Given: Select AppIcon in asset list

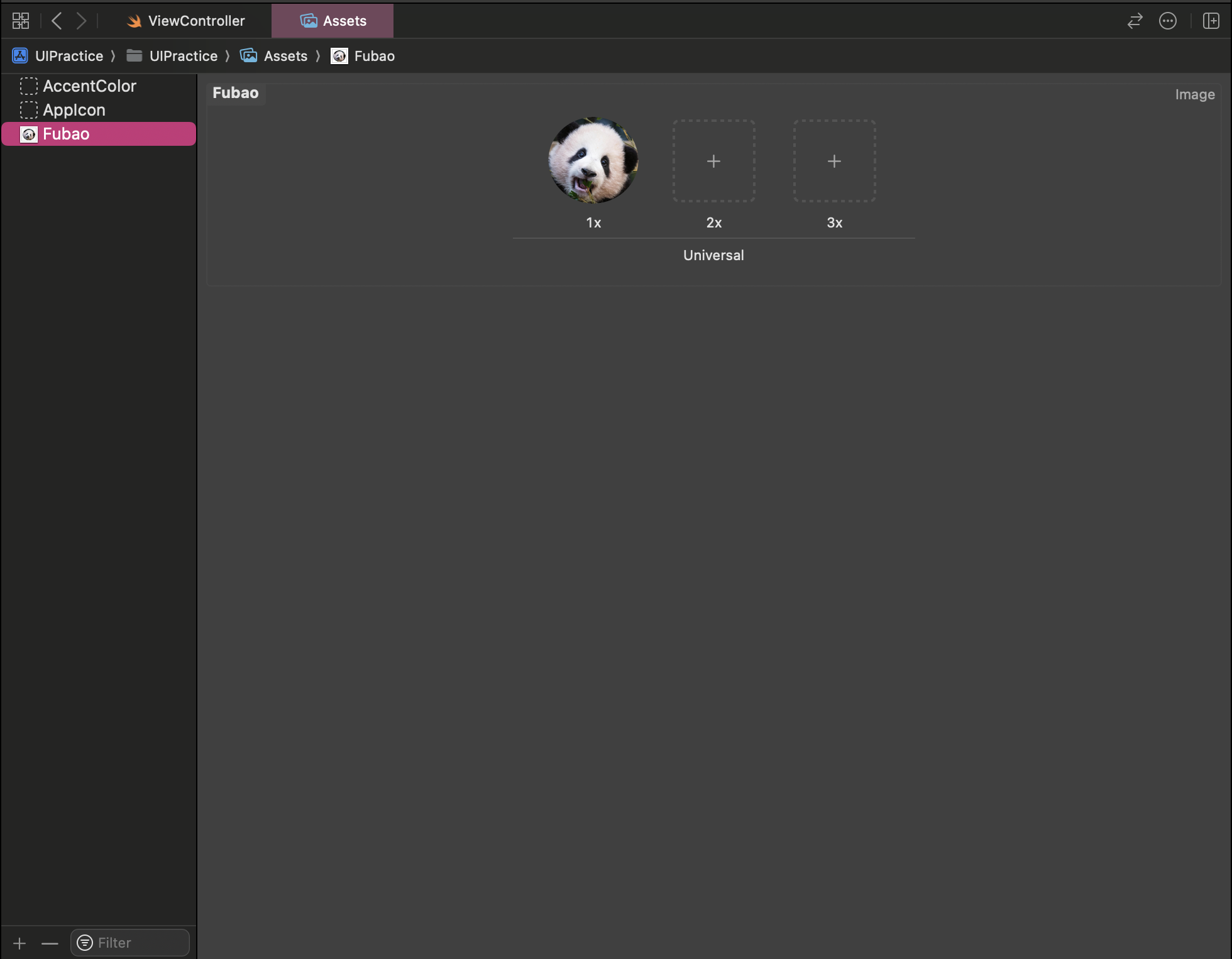Looking at the screenshot, I should click(x=74, y=110).
